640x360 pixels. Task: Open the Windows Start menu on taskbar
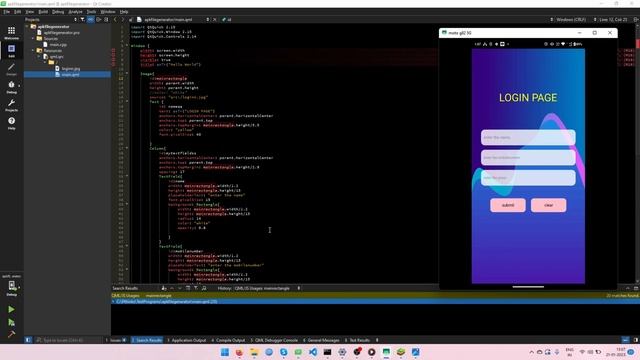[224, 352]
